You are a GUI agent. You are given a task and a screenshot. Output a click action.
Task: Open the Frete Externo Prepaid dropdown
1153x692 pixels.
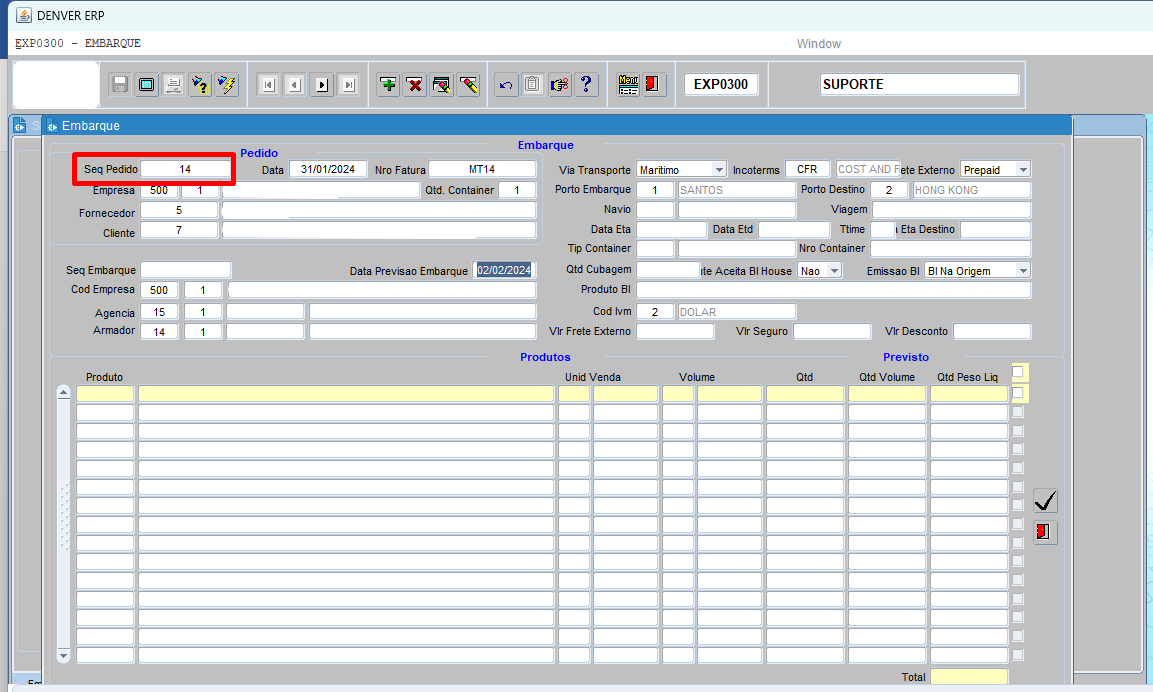1023,170
